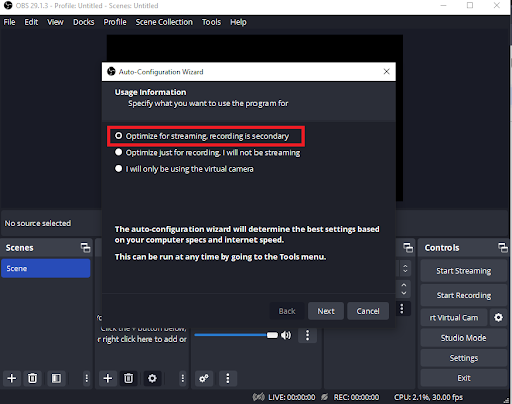Undock the Controls panel
Image resolution: width=512 pixels, height=404 pixels.
pyautogui.click(x=503, y=248)
